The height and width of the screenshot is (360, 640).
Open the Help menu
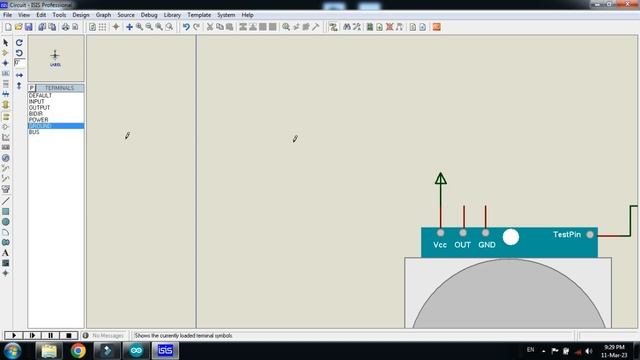(247, 15)
